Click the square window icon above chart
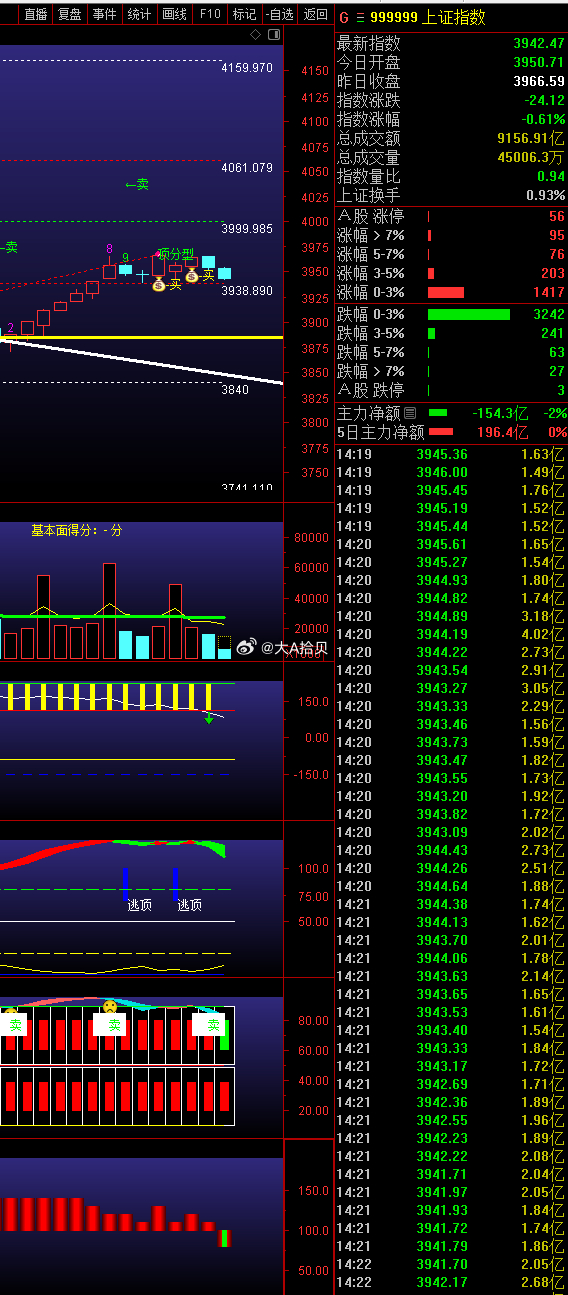The width and height of the screenshot is (568, 1295). [273, 34]
